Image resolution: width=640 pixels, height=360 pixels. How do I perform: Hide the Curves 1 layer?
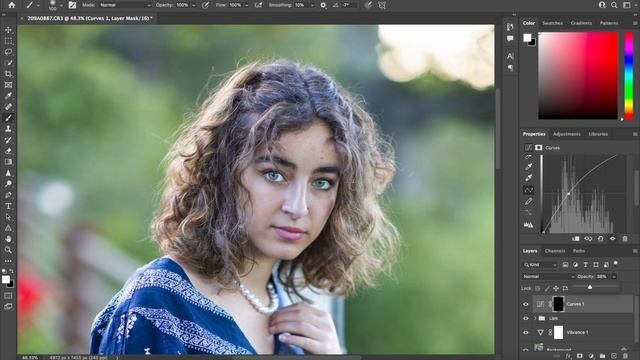coord(526,304)
